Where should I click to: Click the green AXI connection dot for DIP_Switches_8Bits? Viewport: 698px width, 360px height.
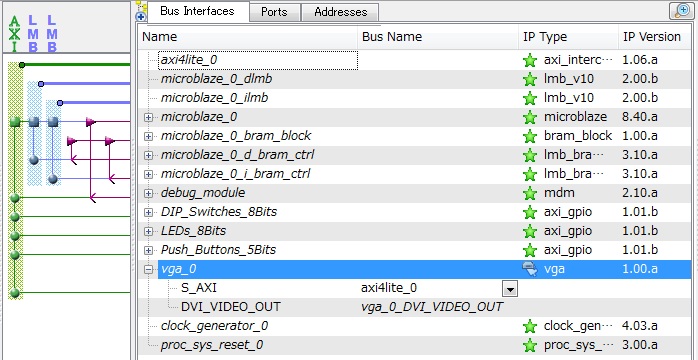(x=15, y=217)
